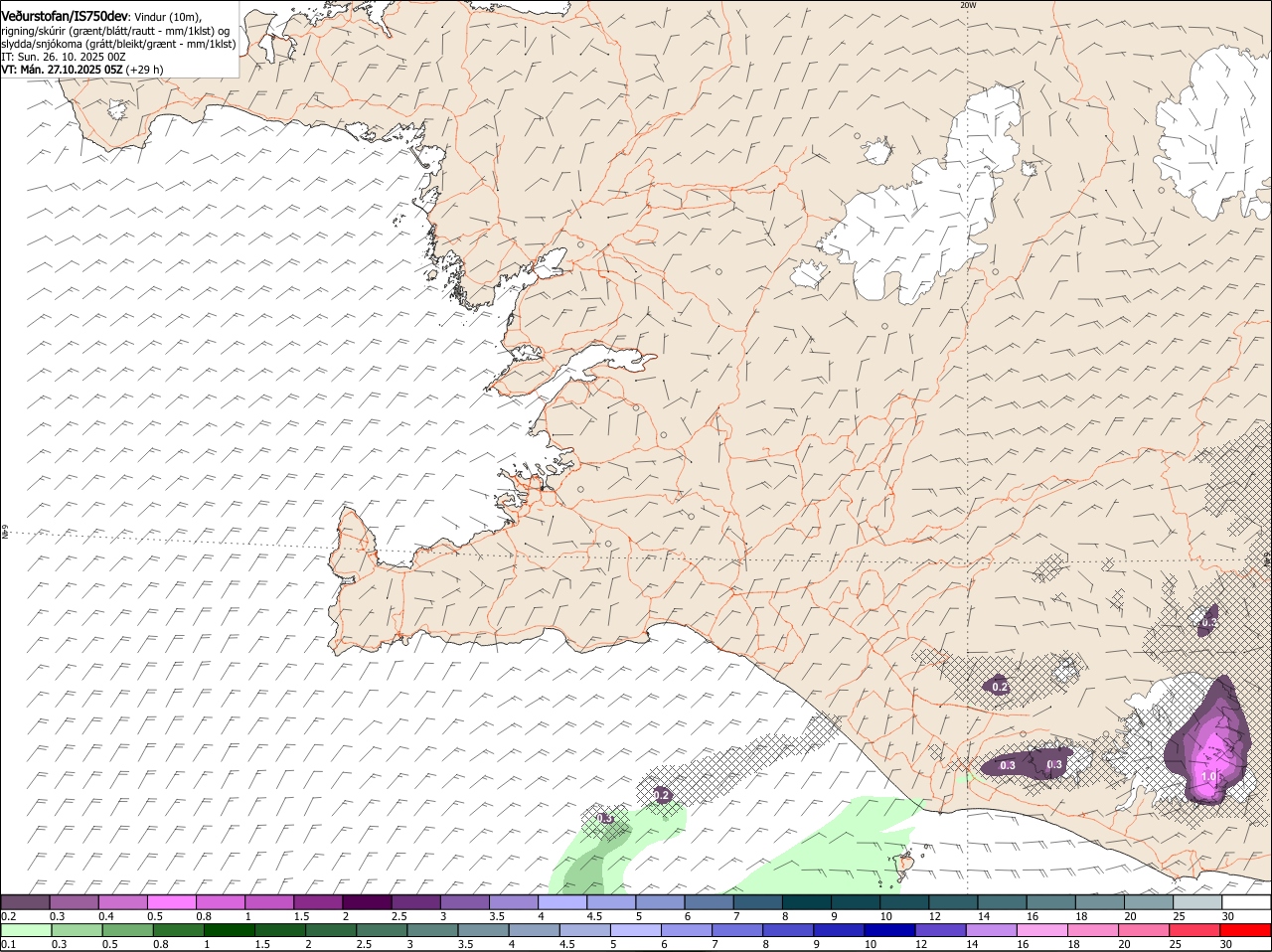Select lower legend swatch above 20
Screen dimensions: 1272x952
point(1144,930)
